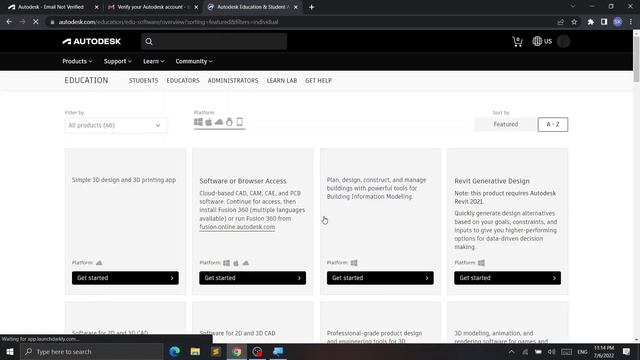Click the search magnifier icon
640x360 pixels.
pos(149,41)
